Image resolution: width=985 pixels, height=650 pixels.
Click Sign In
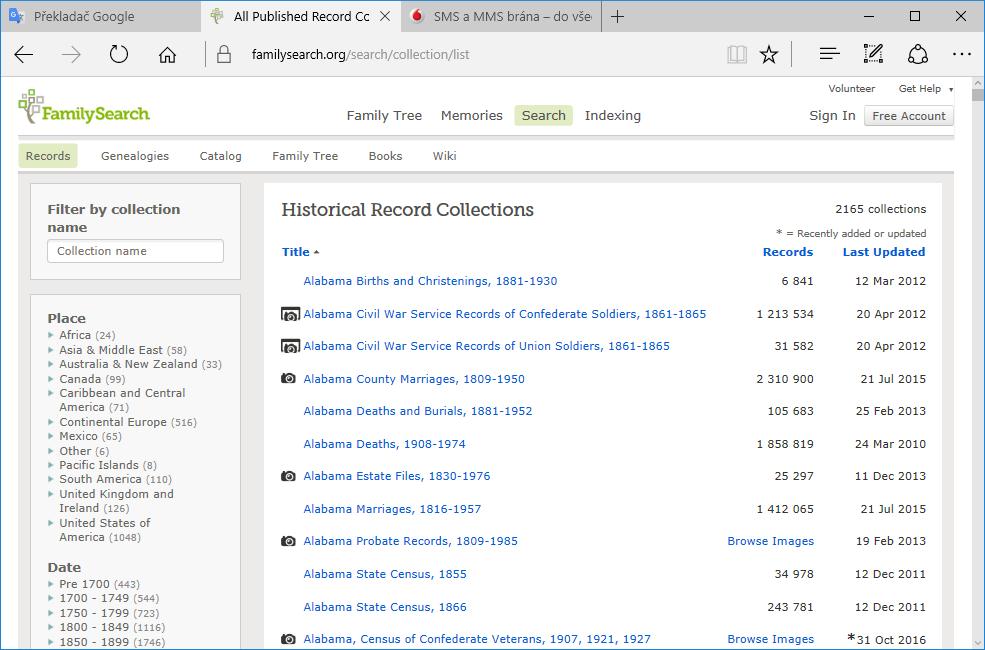pos(832,116)
